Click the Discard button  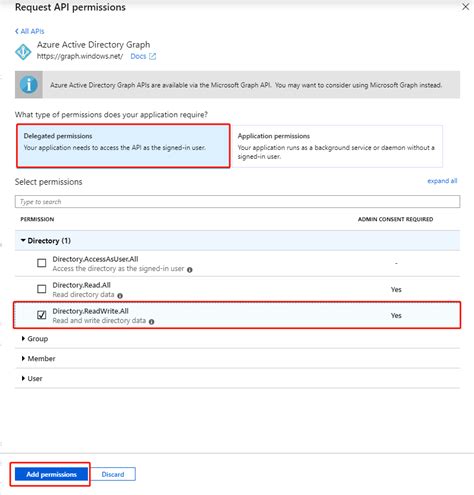point(113,474)
